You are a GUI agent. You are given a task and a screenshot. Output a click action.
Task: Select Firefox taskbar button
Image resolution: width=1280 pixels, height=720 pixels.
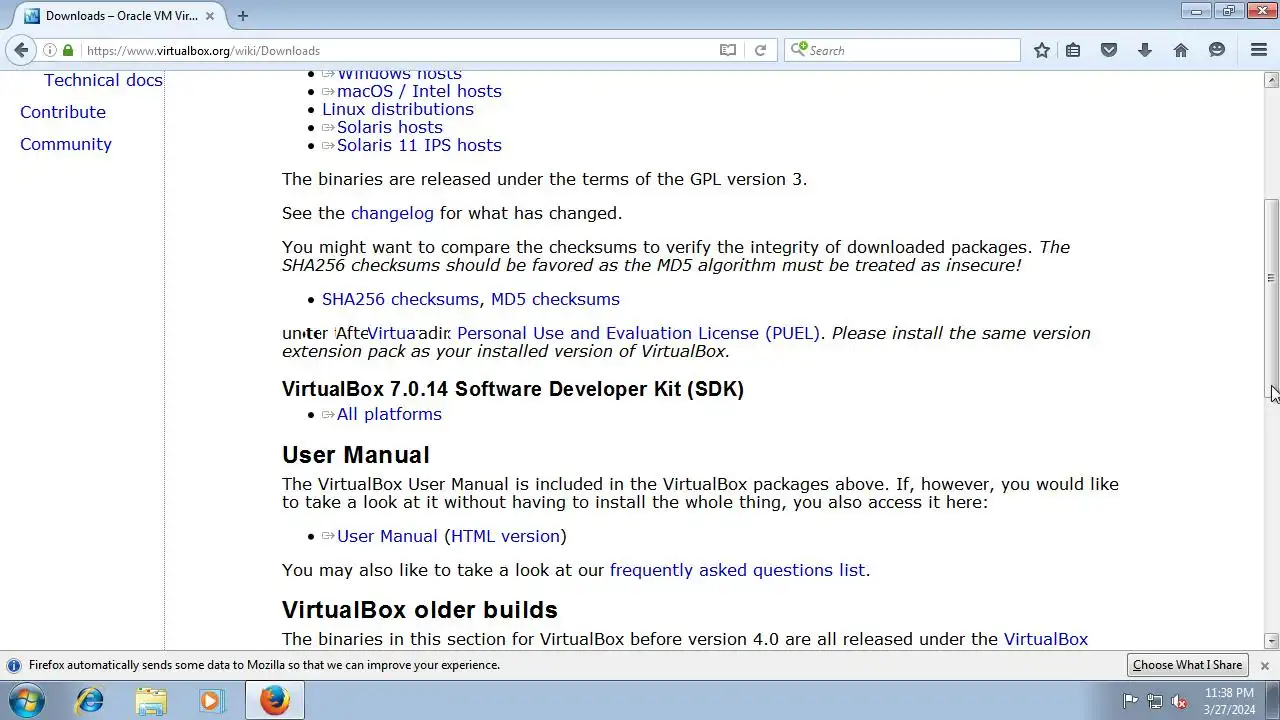click(275, 701)
